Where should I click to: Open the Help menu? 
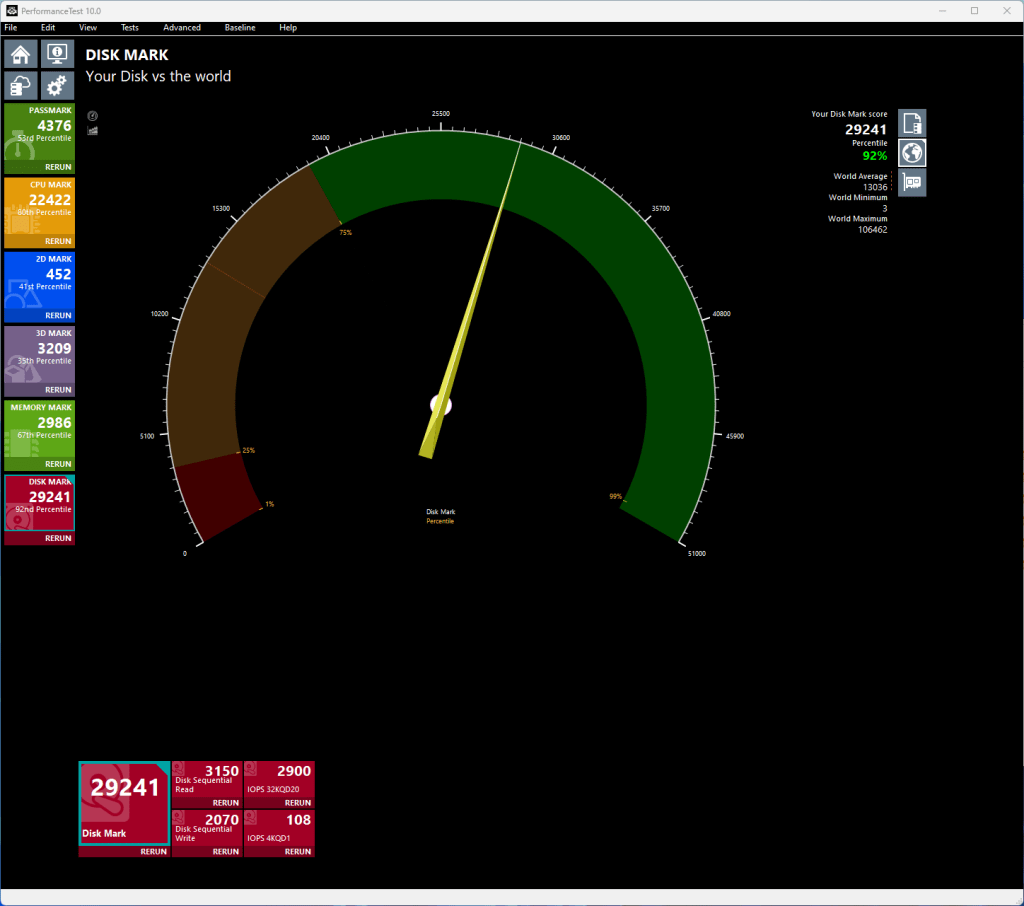[x=288, y=27]
